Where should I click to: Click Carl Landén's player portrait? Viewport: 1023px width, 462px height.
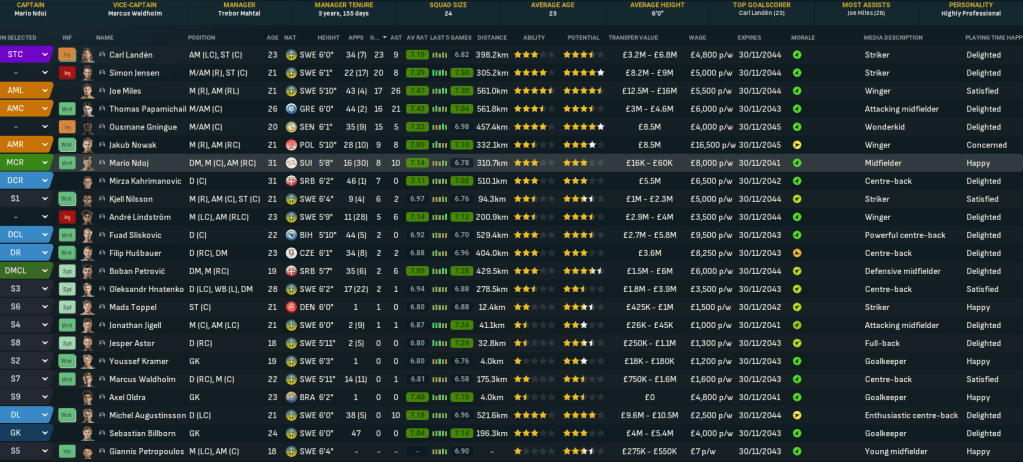coord(87,55)
